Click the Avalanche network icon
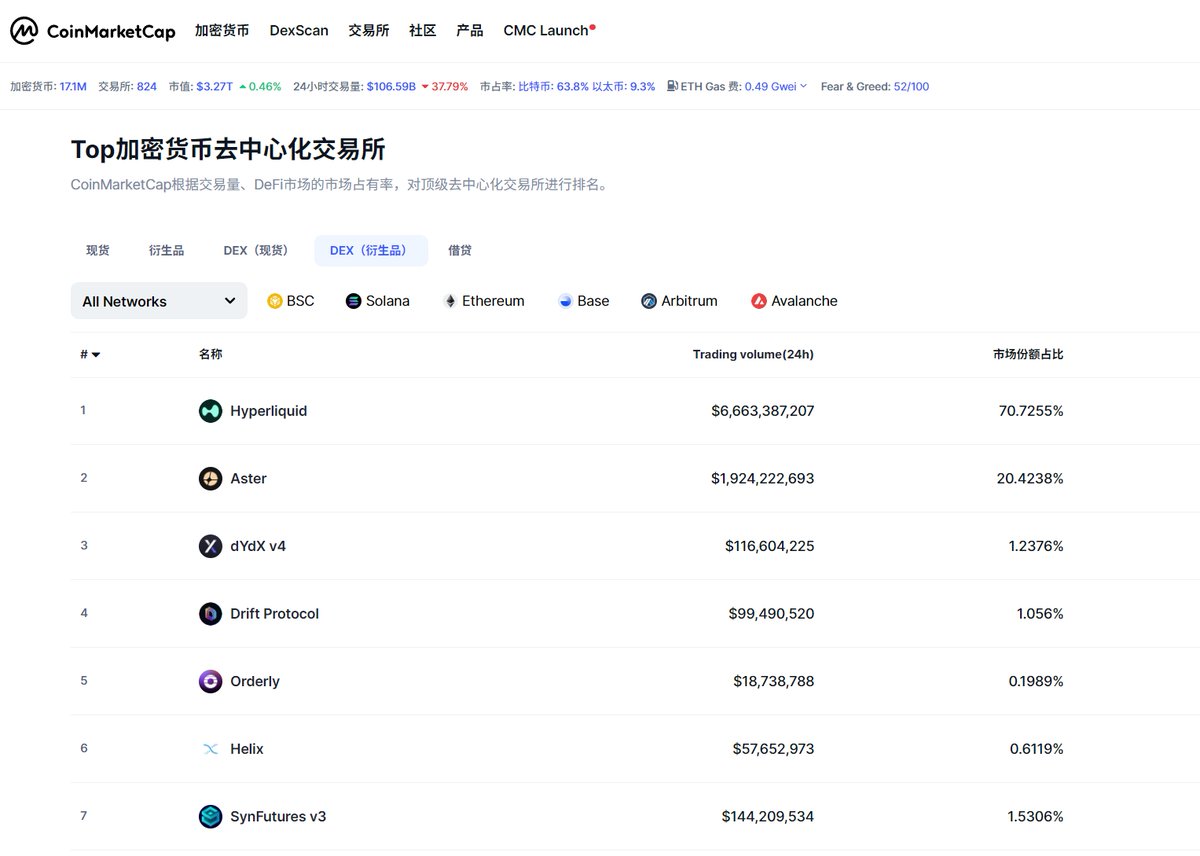The height and width of the screenshot is (856, 1200). point(759,301)
